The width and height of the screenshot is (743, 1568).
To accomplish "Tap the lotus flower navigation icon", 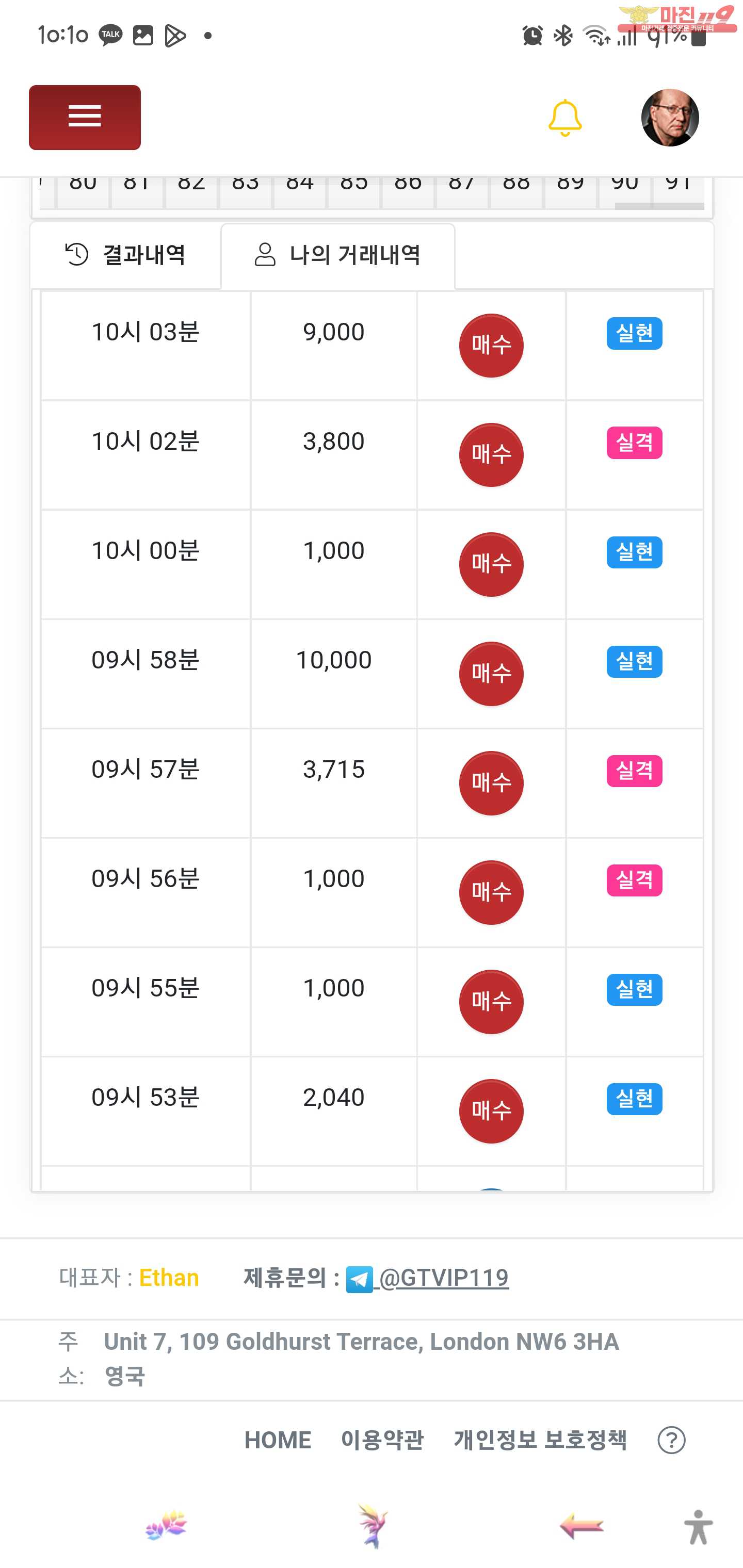I will [166, 1525].
